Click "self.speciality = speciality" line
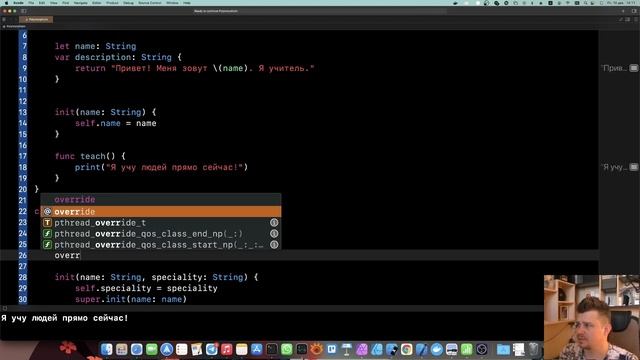The image size is (640, 360). (x=146, y=288)
